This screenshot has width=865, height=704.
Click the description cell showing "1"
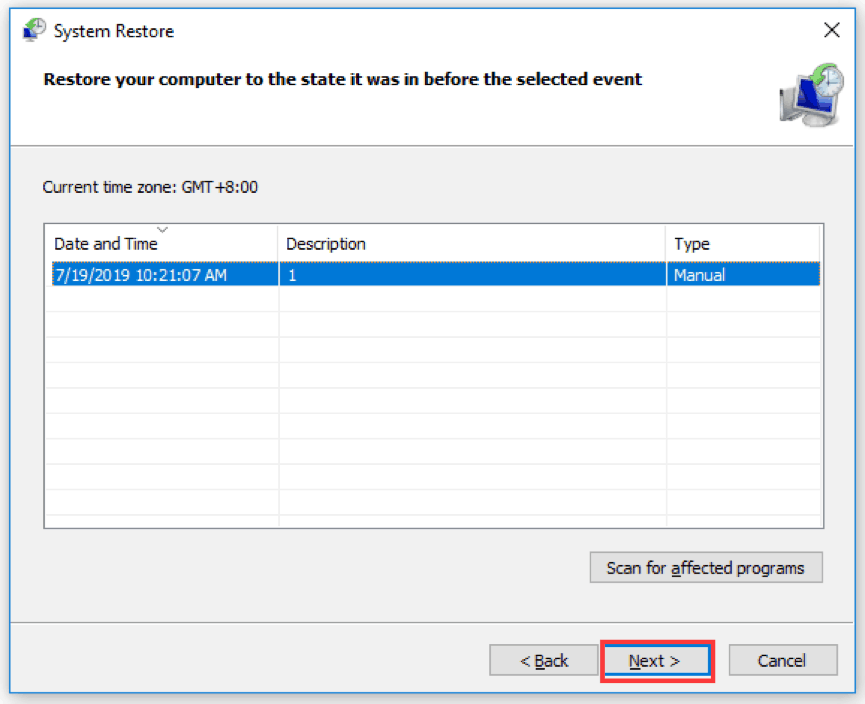tap(292, 274)
